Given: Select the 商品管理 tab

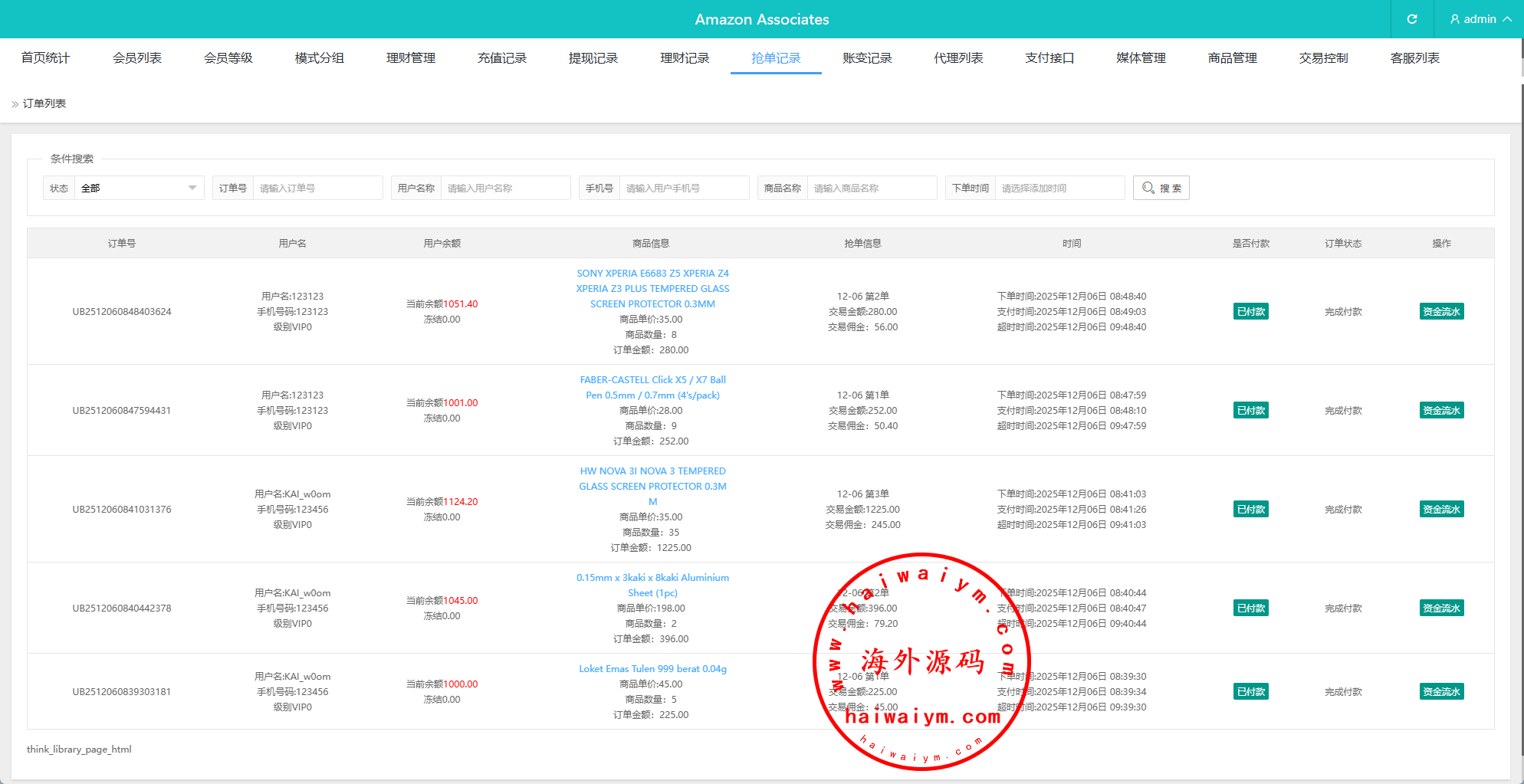Looking at the screenshot, I should [1232, 58].
